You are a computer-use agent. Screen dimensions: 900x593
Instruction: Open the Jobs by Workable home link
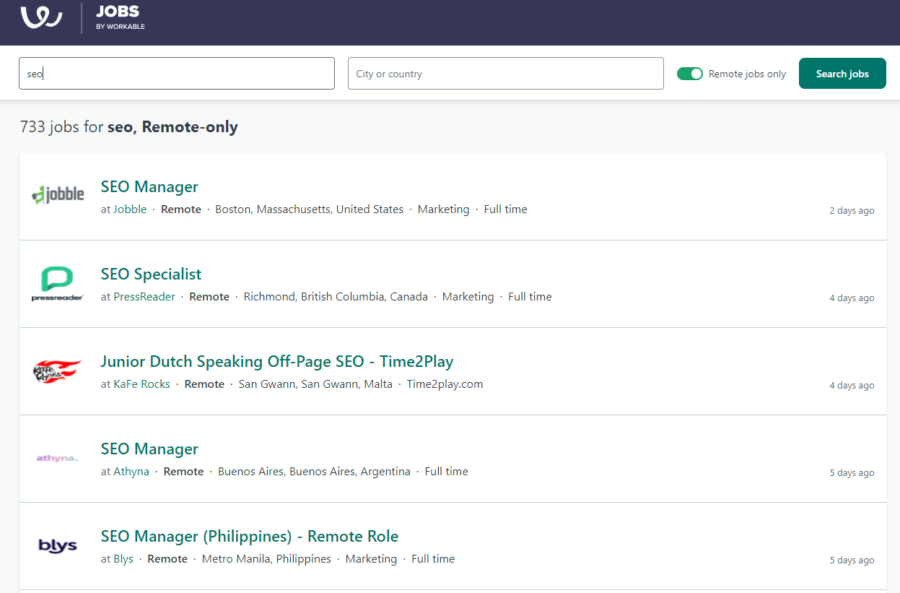tap(120, 17)
